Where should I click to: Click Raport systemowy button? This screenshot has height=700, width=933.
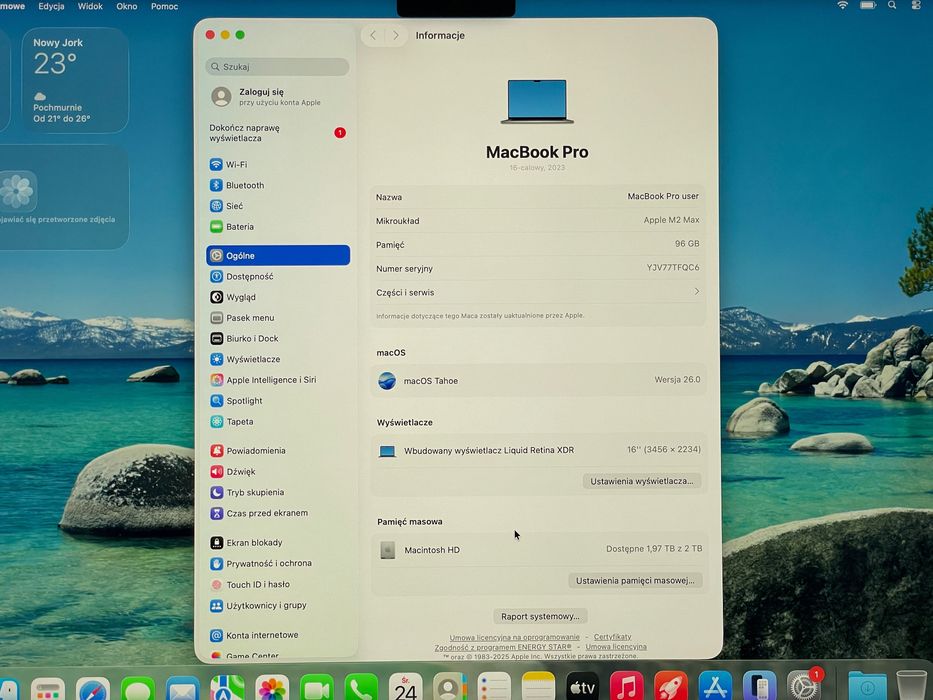pos(540,616)
